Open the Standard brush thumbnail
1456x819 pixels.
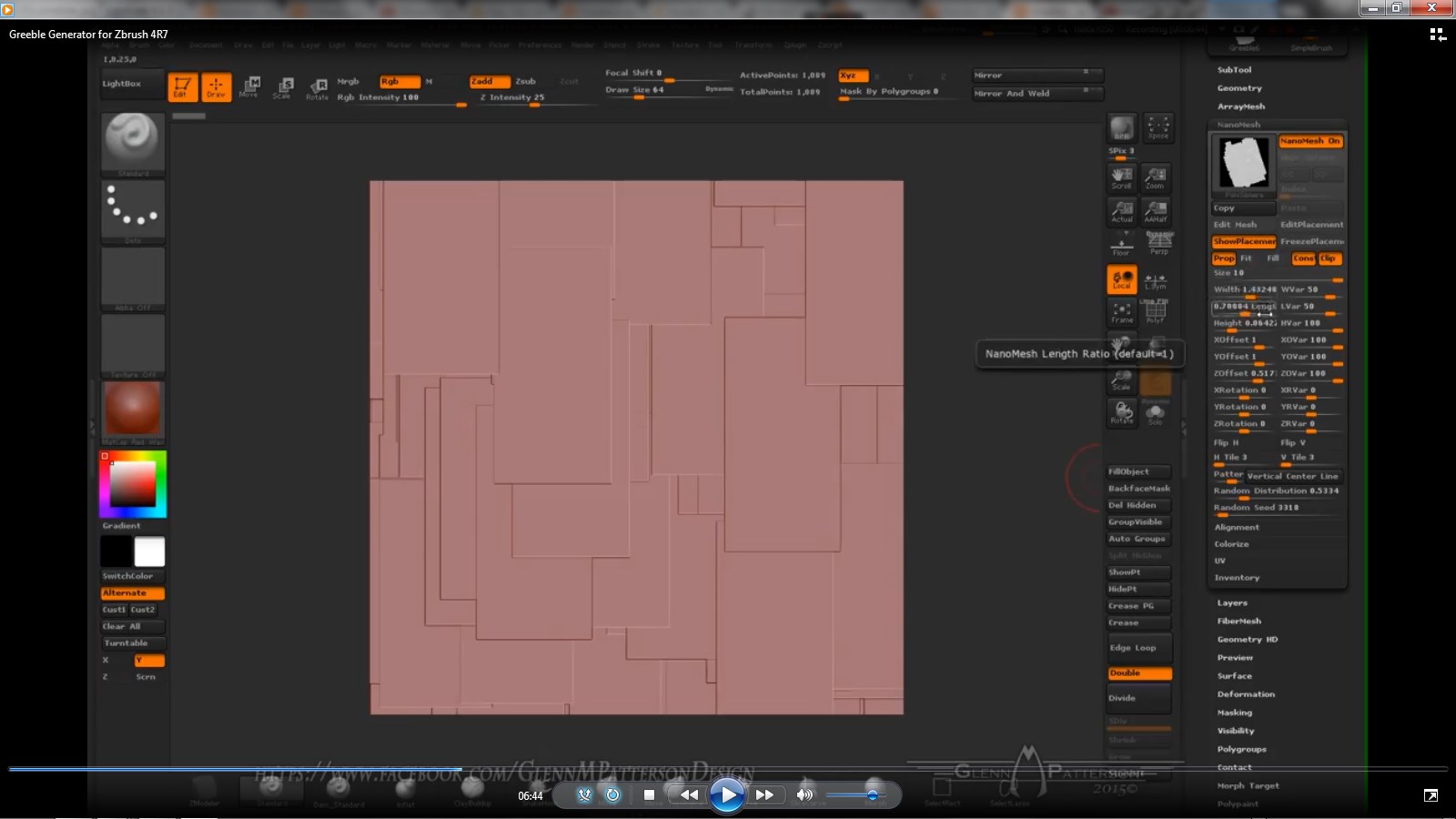point(133,144)
